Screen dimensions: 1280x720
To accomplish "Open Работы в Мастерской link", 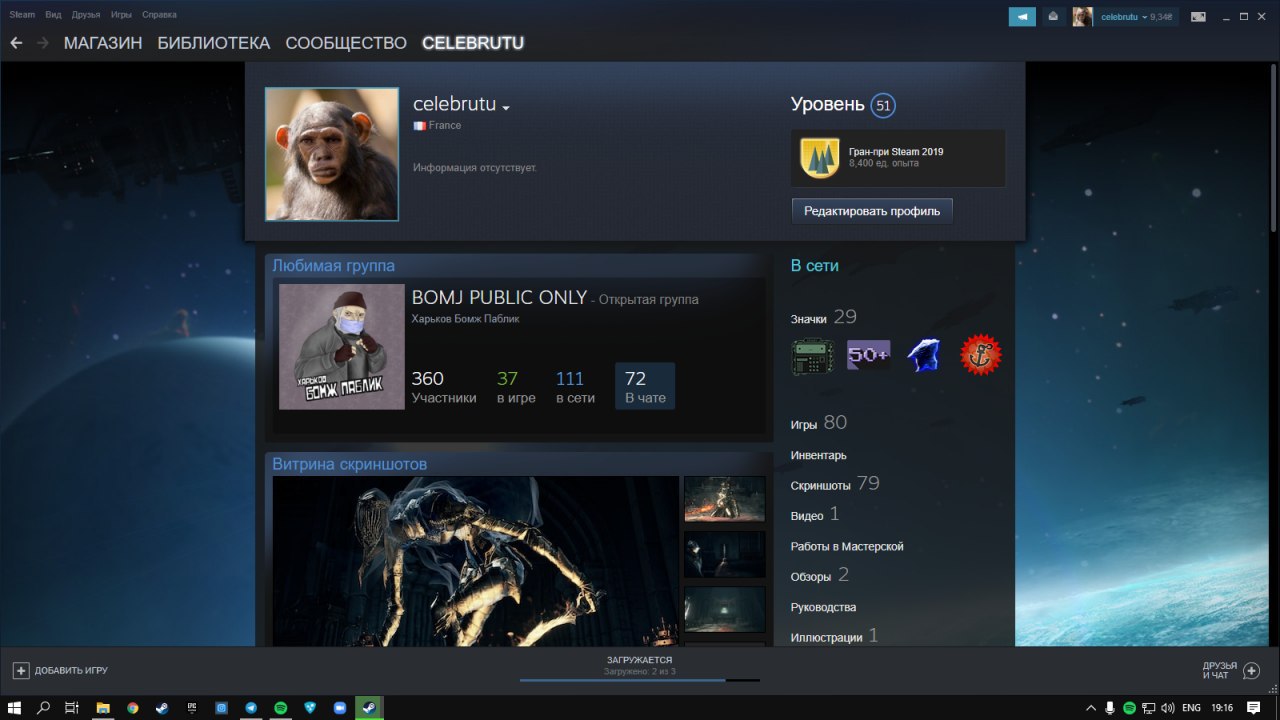I will coord(847,546).
